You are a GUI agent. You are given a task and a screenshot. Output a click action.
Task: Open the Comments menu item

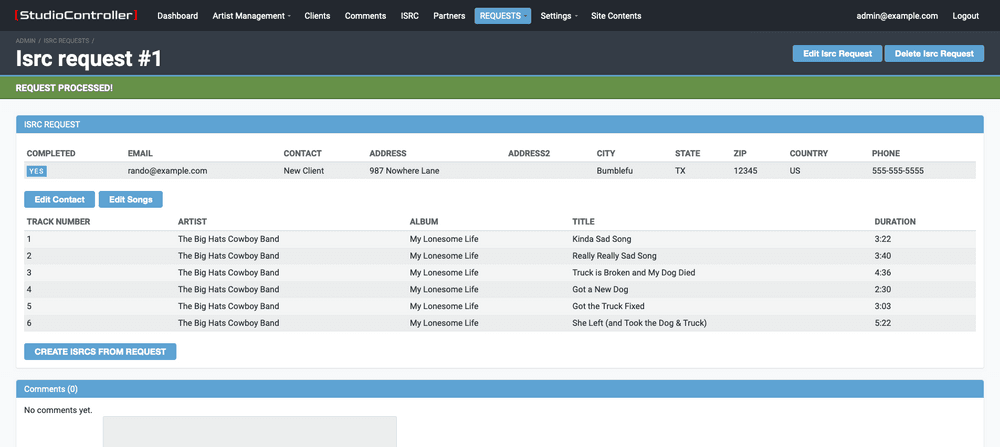click(x=365, y=16)
